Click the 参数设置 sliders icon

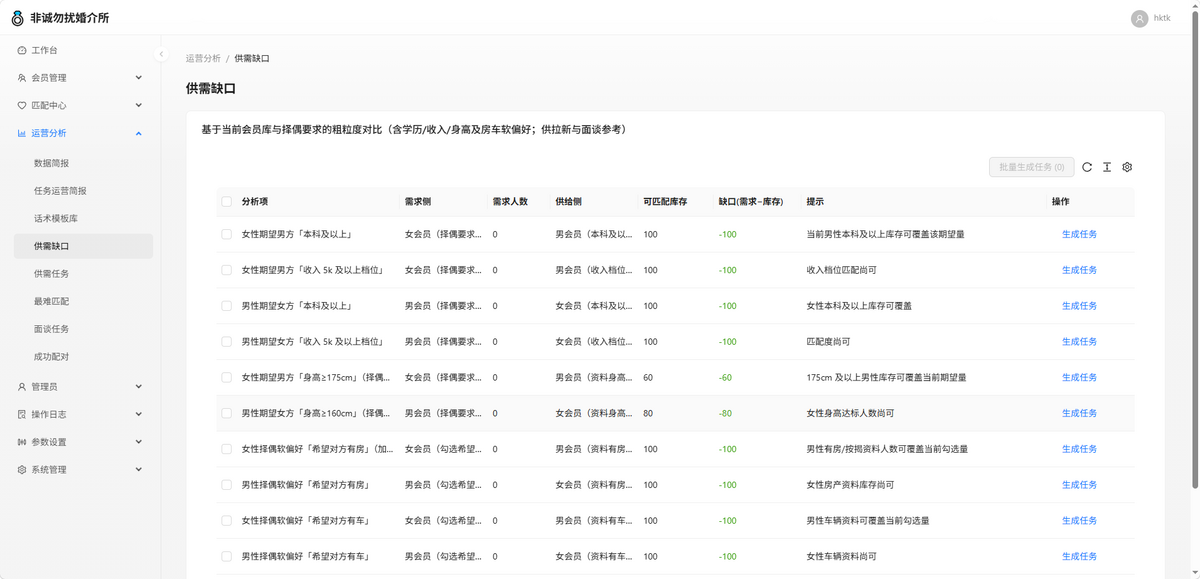[x=22, y=442]
